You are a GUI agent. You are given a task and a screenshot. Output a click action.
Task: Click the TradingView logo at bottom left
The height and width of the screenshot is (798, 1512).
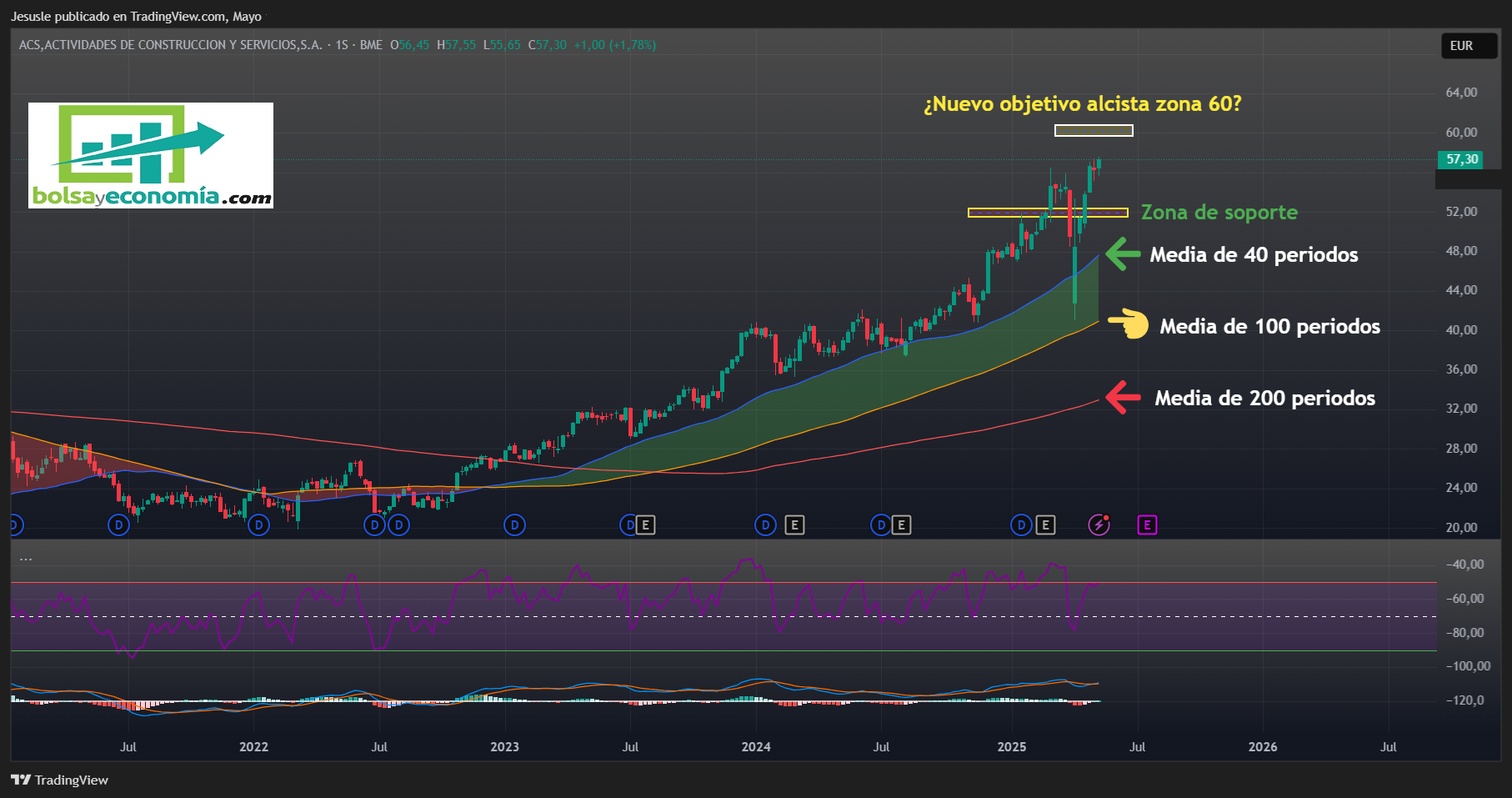(59, 780)
